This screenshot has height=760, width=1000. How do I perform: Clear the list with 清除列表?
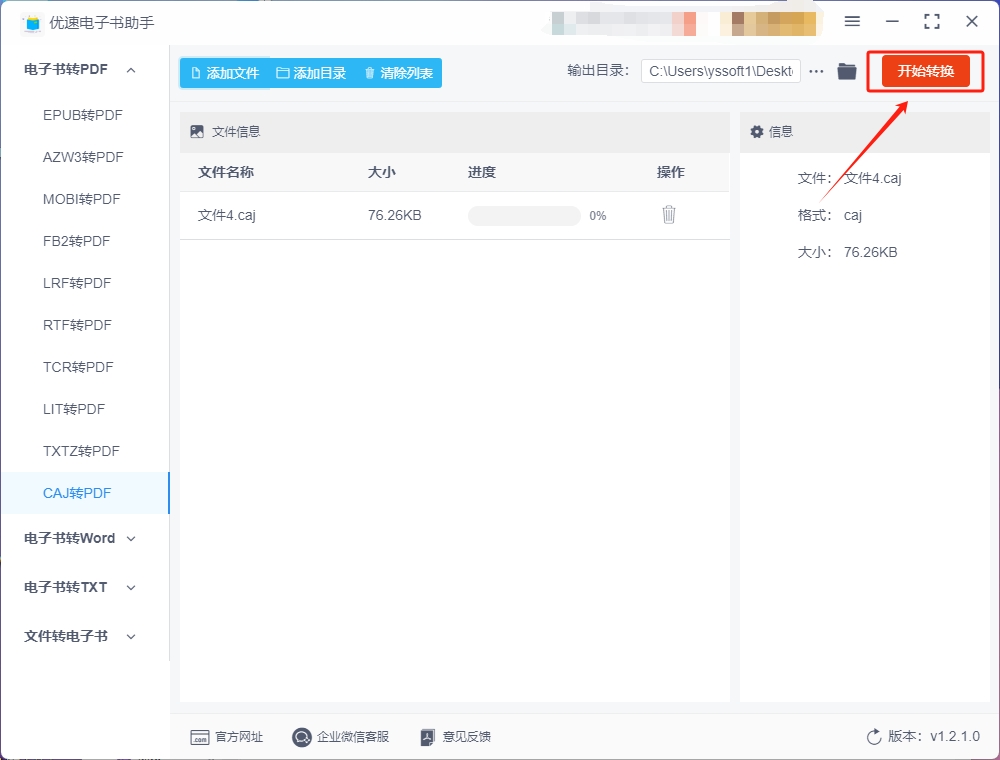(x=399, y=73)
